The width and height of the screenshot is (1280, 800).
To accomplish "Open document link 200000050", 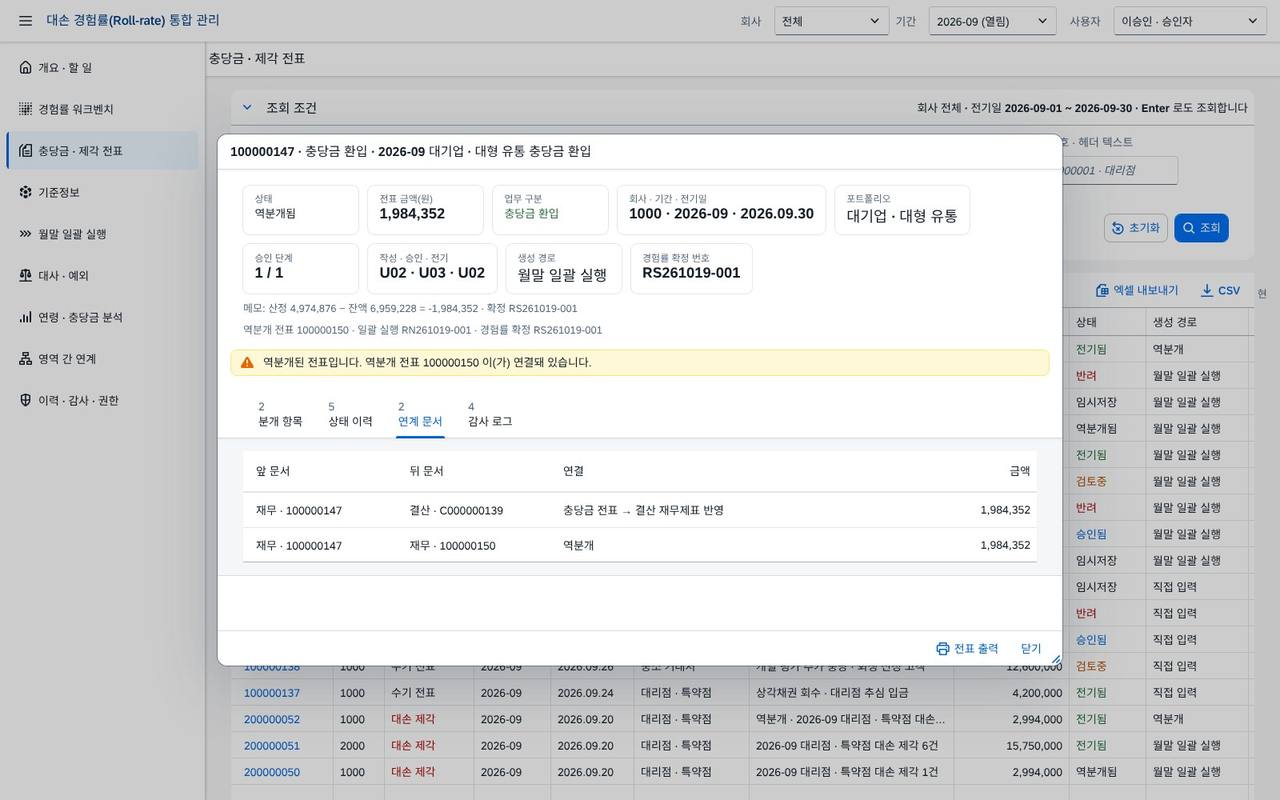I will [272, 772].
